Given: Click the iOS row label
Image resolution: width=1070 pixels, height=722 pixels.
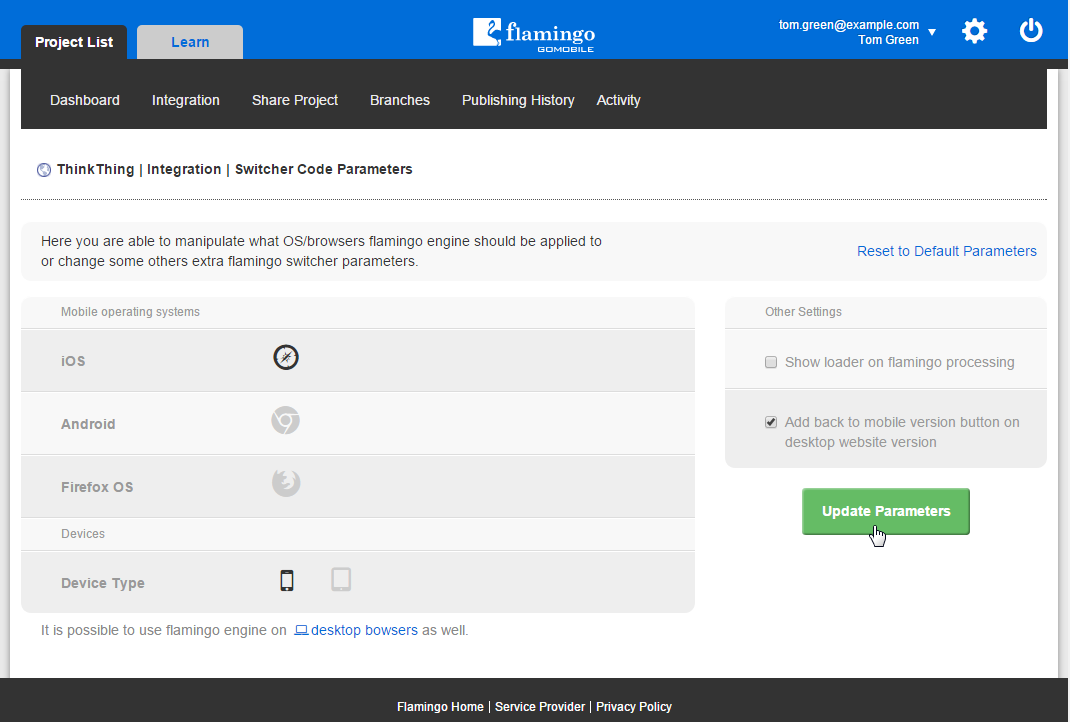Looking at the screenshot, I should pos(73,361).
